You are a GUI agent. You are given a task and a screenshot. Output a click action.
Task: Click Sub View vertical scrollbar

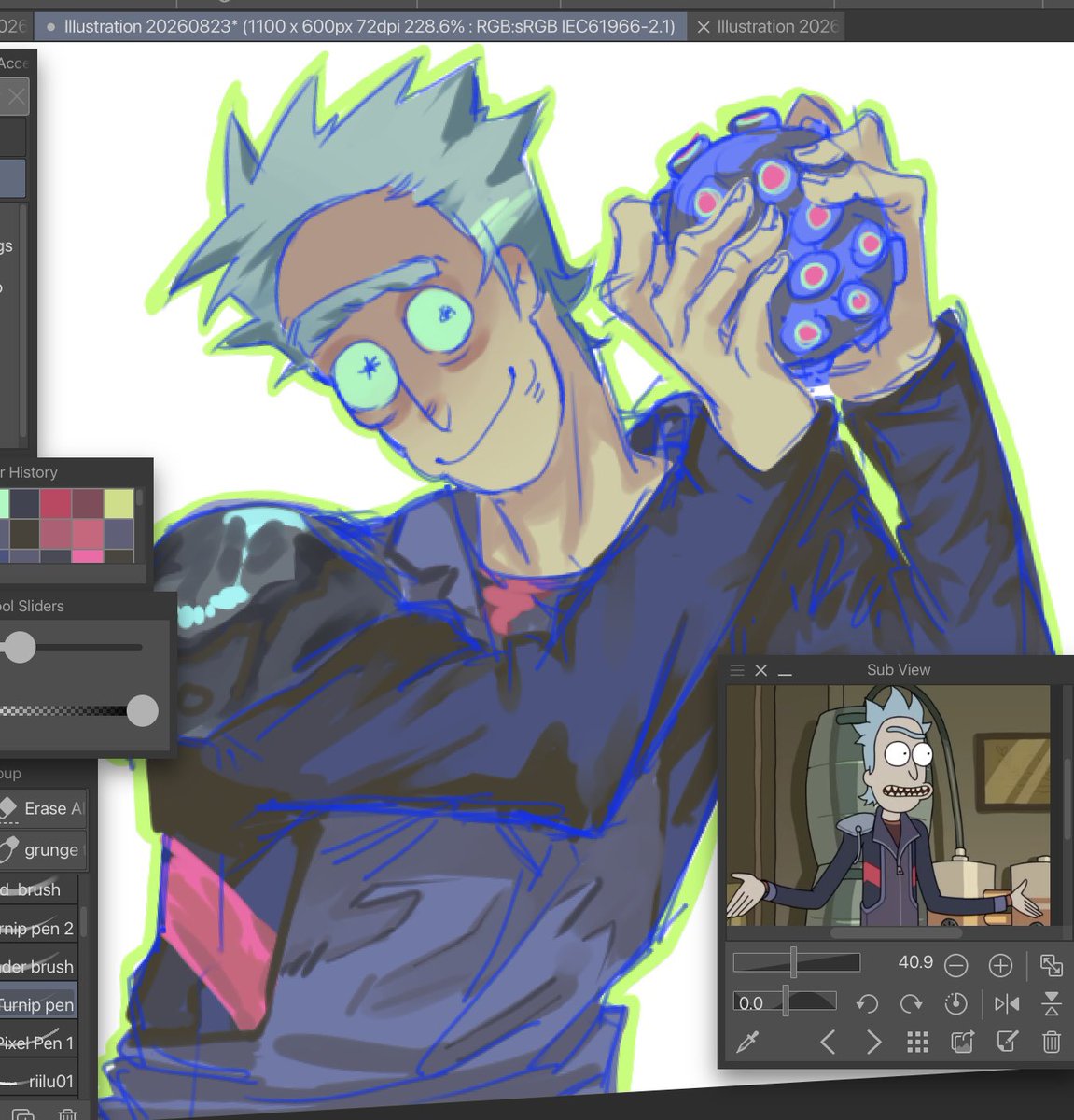1067,799
